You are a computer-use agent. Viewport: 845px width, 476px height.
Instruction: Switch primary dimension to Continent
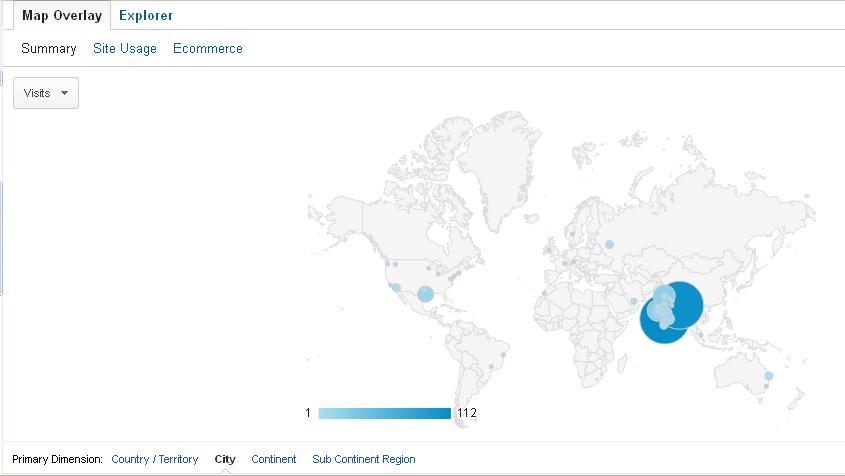coord(273,459)
